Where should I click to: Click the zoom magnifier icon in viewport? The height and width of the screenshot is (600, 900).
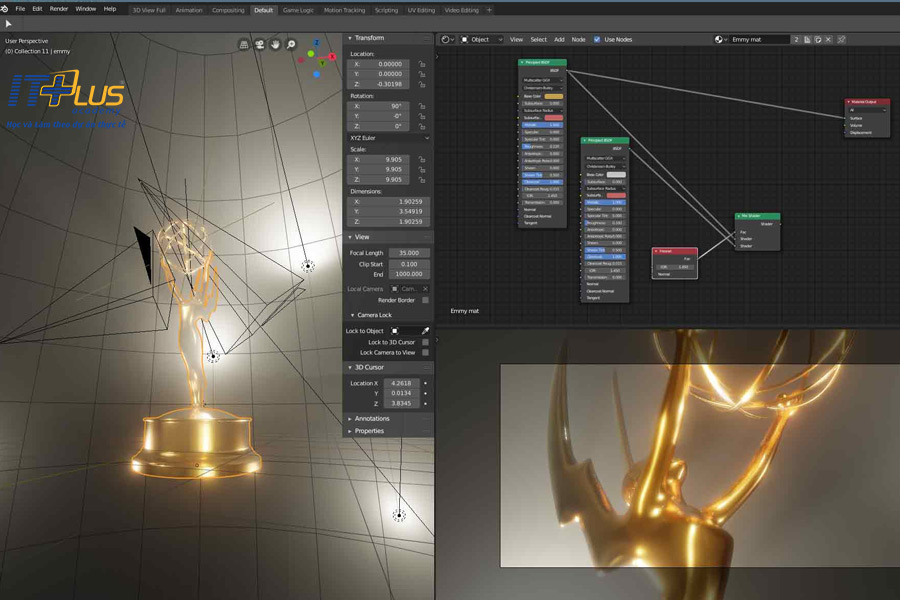(291, 44)
